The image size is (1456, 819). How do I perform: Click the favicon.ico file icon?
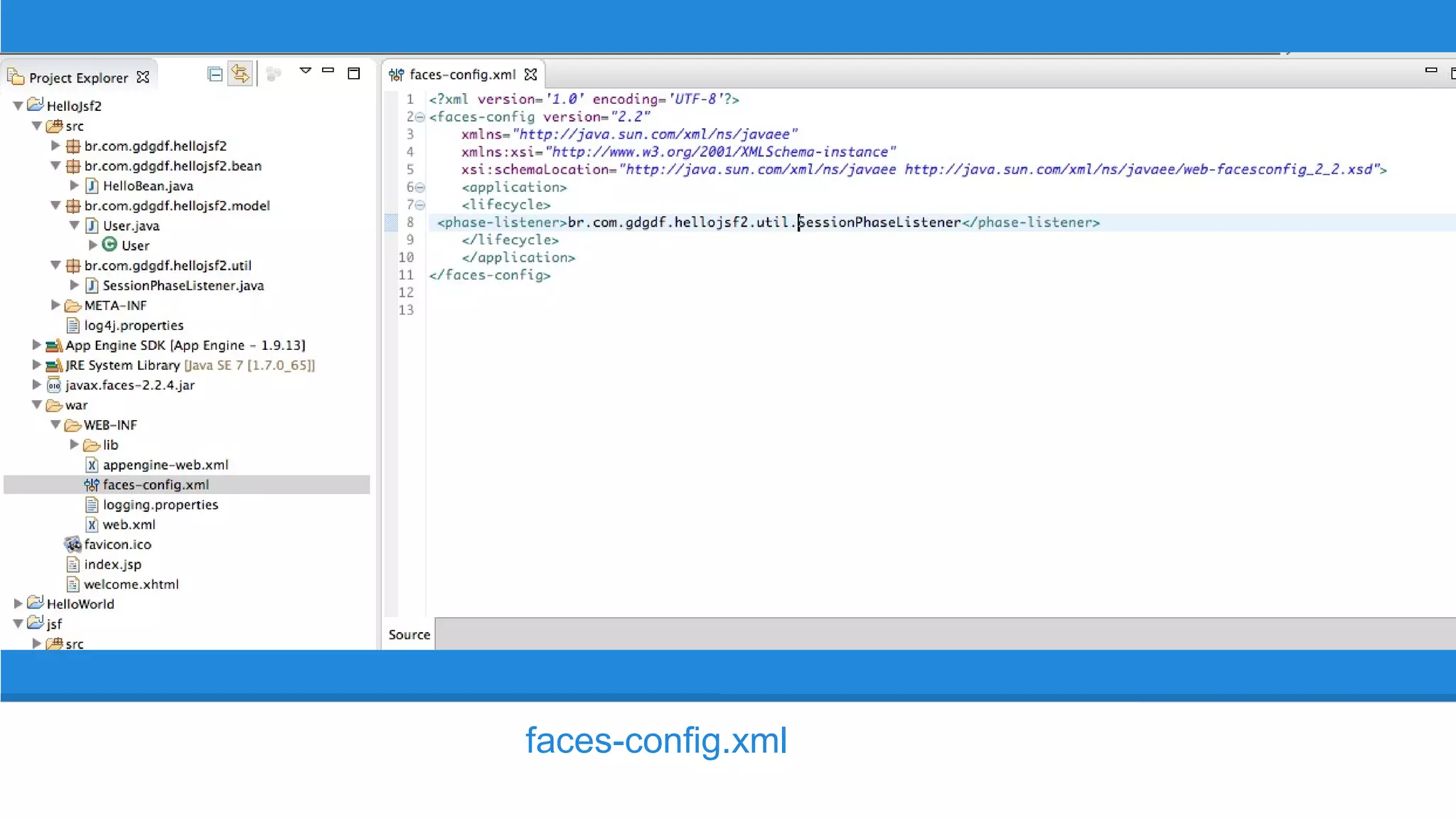pos(73,544)
